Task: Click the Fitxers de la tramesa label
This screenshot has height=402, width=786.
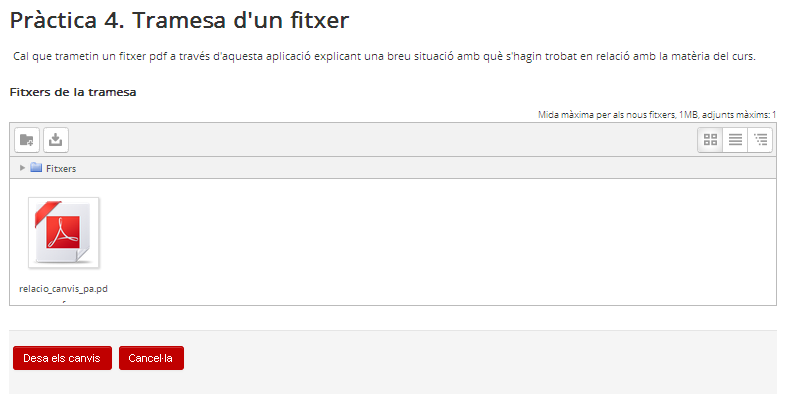Action: point(73,92)
